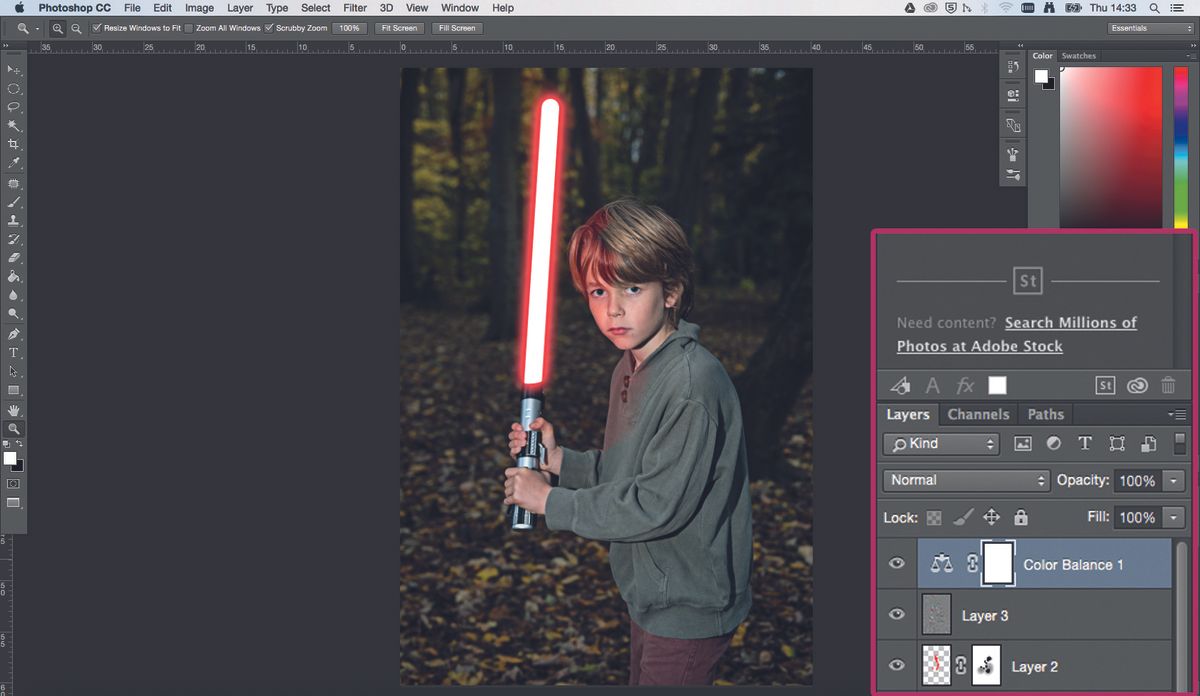1200x696 pixels.
Task: Switch to the Channels tab
Action: tap(978, 414)
